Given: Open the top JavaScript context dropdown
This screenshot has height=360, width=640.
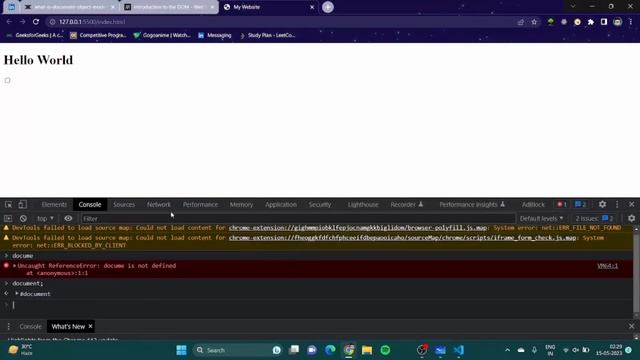Looking at the screenshot, I should click(45, 218).
